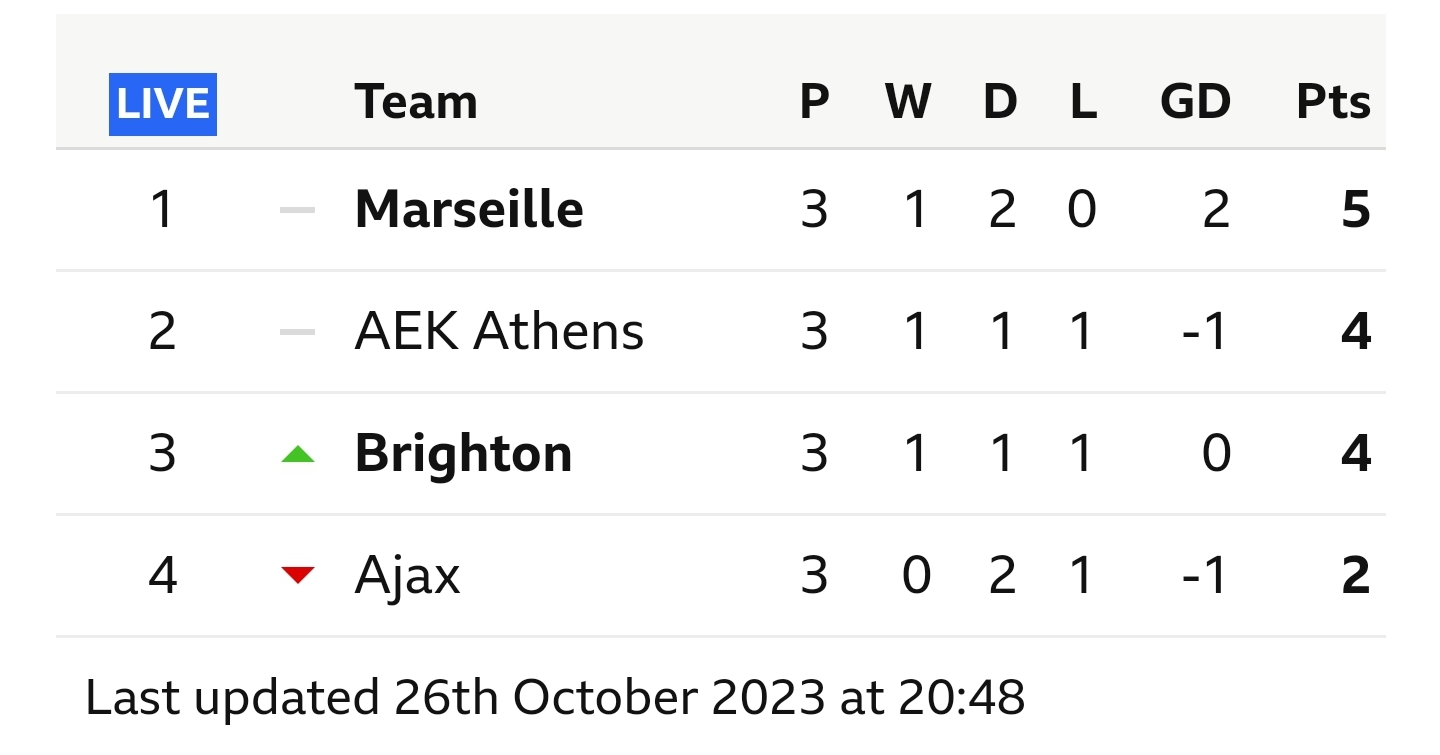The image size is (1440, 755).
Task: Open the Marseille team link
Action: [x=469, y=209]
